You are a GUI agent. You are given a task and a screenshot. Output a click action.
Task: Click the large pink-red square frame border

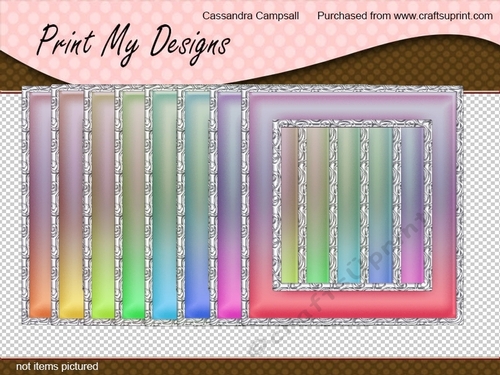click(353, 305)
